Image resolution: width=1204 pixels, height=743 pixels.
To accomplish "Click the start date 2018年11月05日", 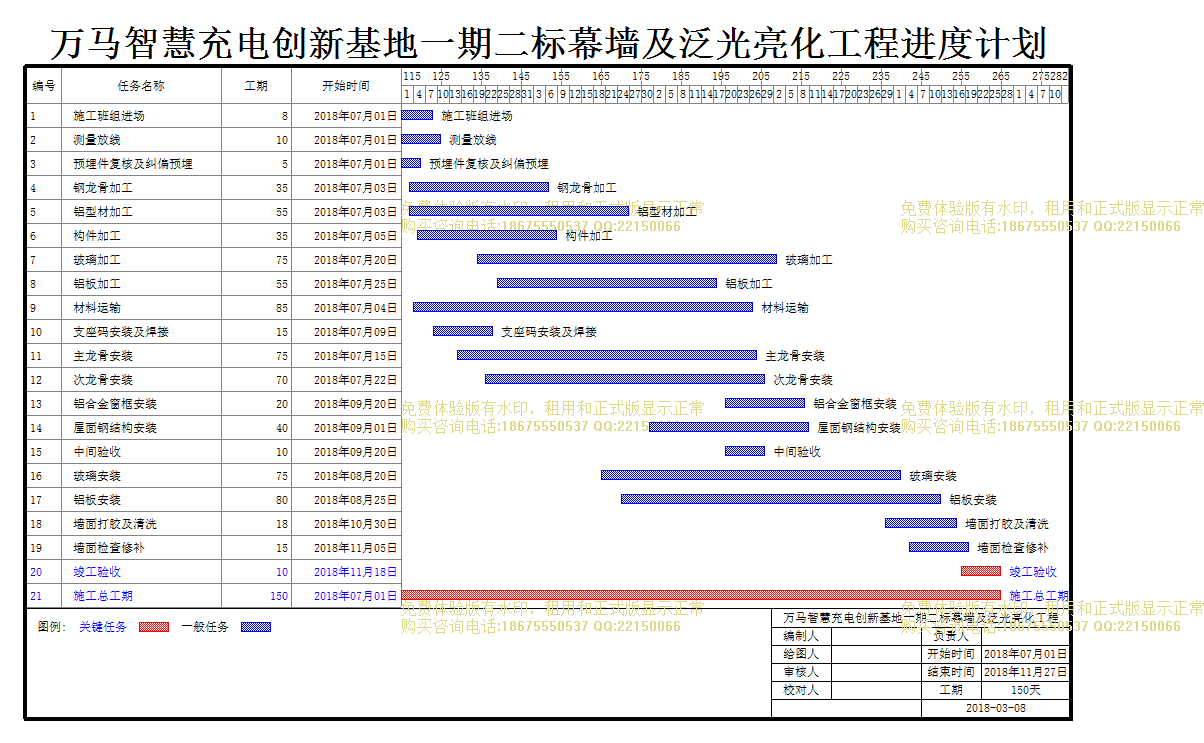I will tap(355, 548).
